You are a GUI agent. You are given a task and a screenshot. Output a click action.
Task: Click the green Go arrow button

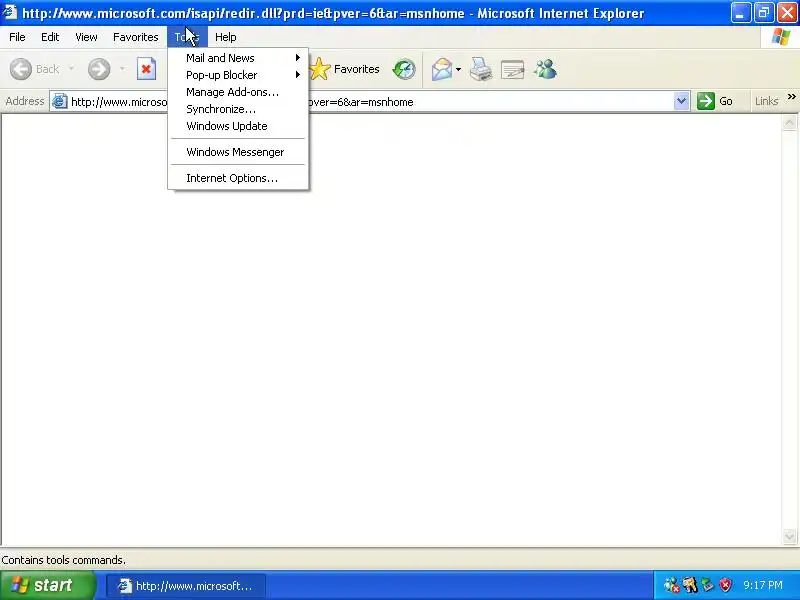pos(706,101)
